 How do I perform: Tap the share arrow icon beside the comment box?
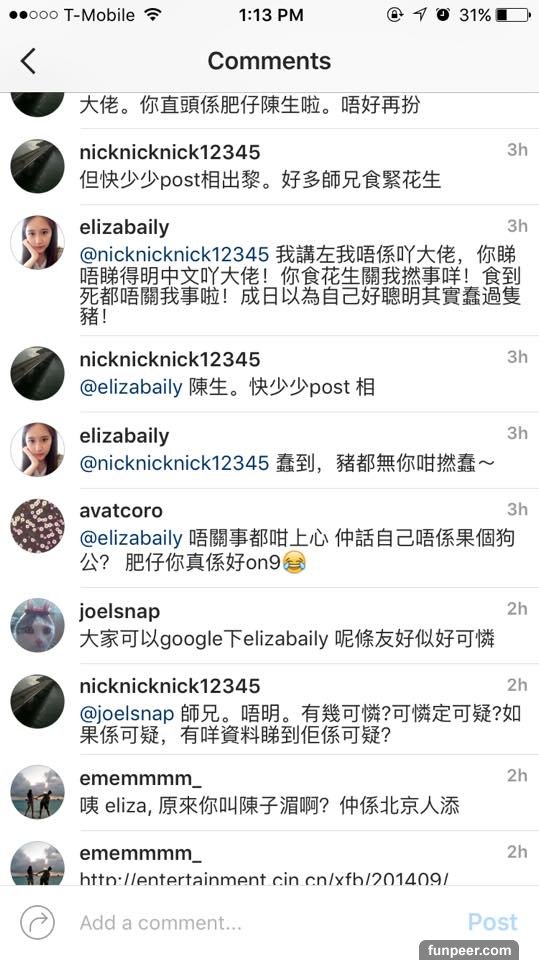37,922
